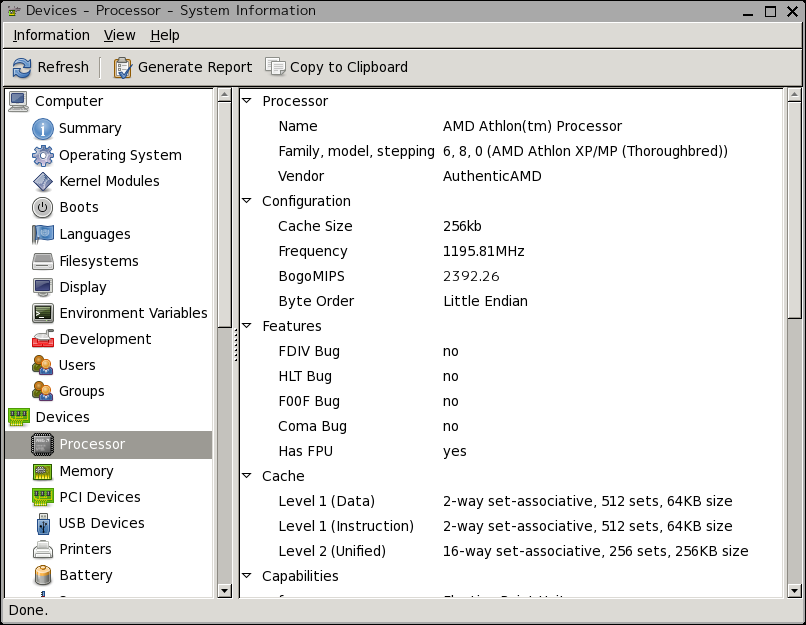Collapse the Capabilities section
Viewport: 806px width, 625px height.
click(x=247, y=575)
